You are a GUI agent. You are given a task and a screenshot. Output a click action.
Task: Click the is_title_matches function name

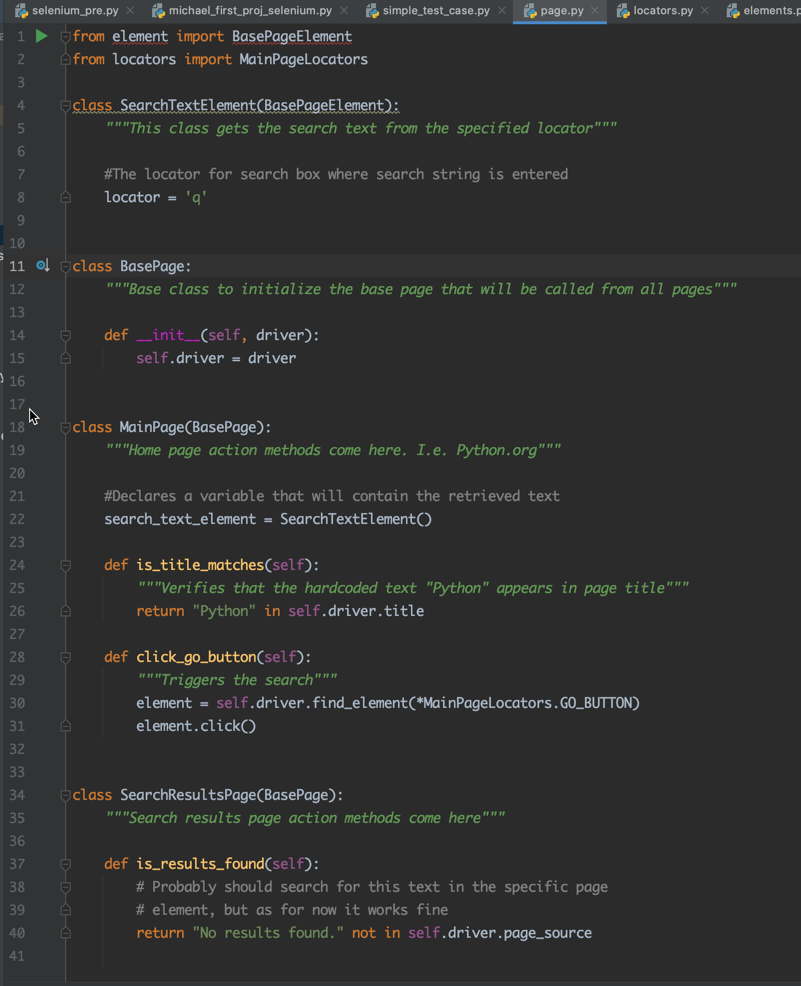pos(200,565)
